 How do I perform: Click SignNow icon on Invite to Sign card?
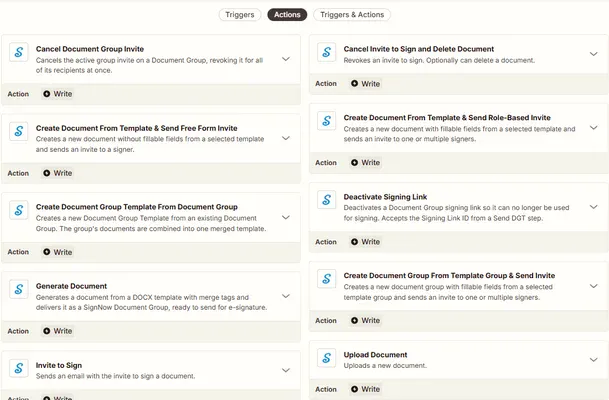point(19,368)
